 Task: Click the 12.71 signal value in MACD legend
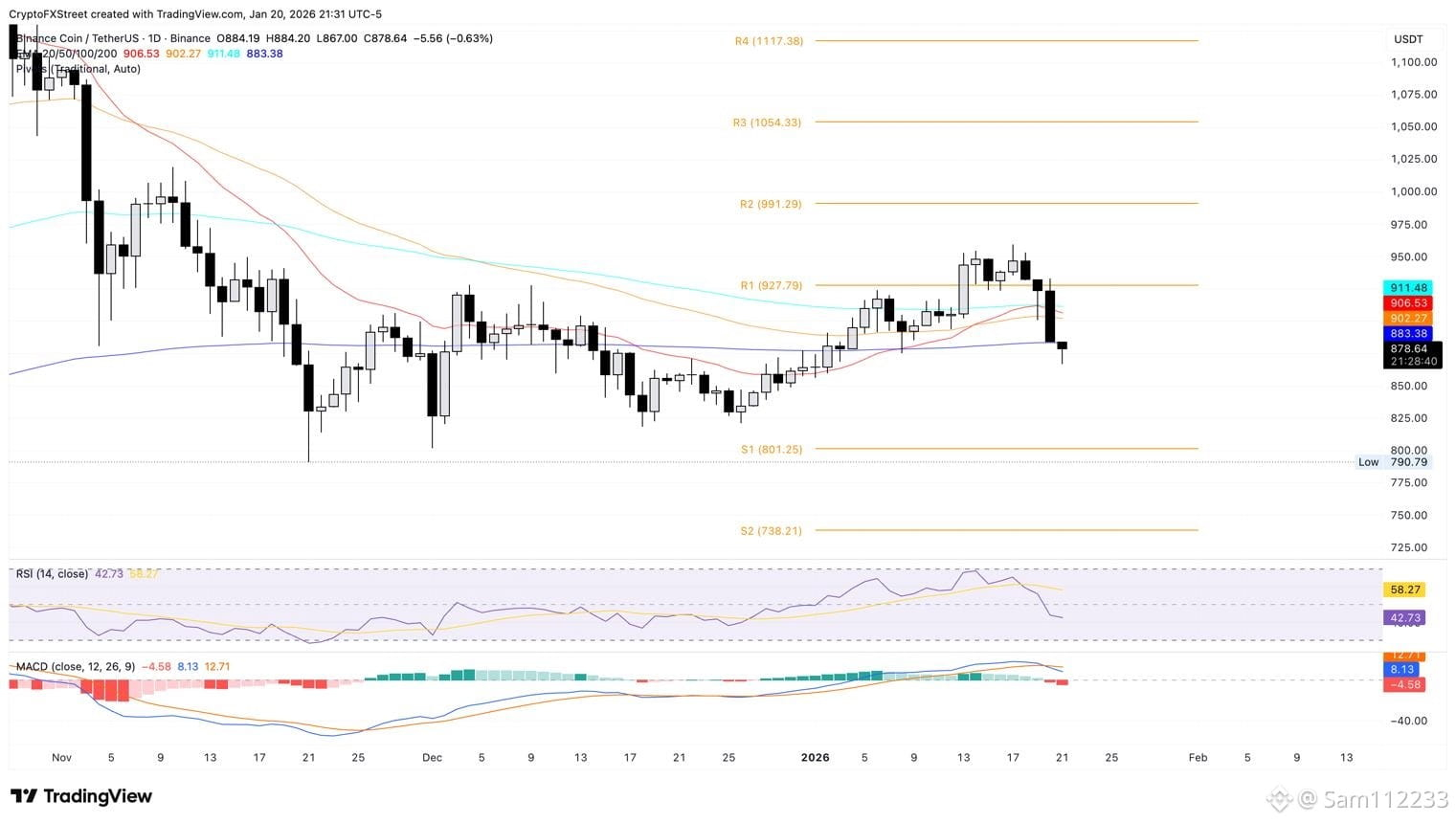tap(217, 667)
